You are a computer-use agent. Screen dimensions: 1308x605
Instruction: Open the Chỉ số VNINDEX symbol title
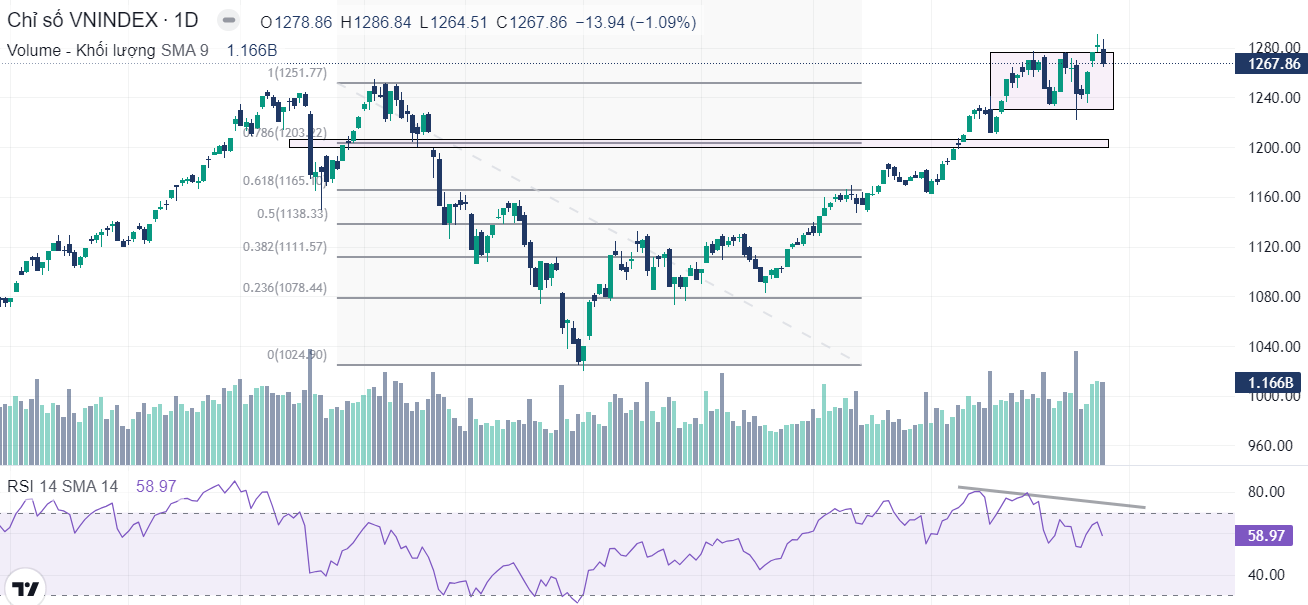(101, 20)
